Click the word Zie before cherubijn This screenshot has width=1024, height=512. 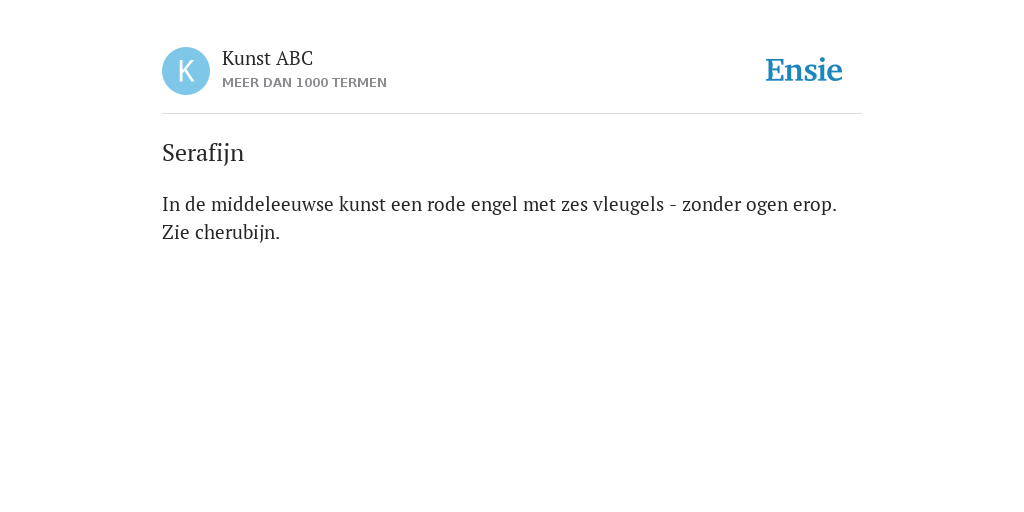176,232
